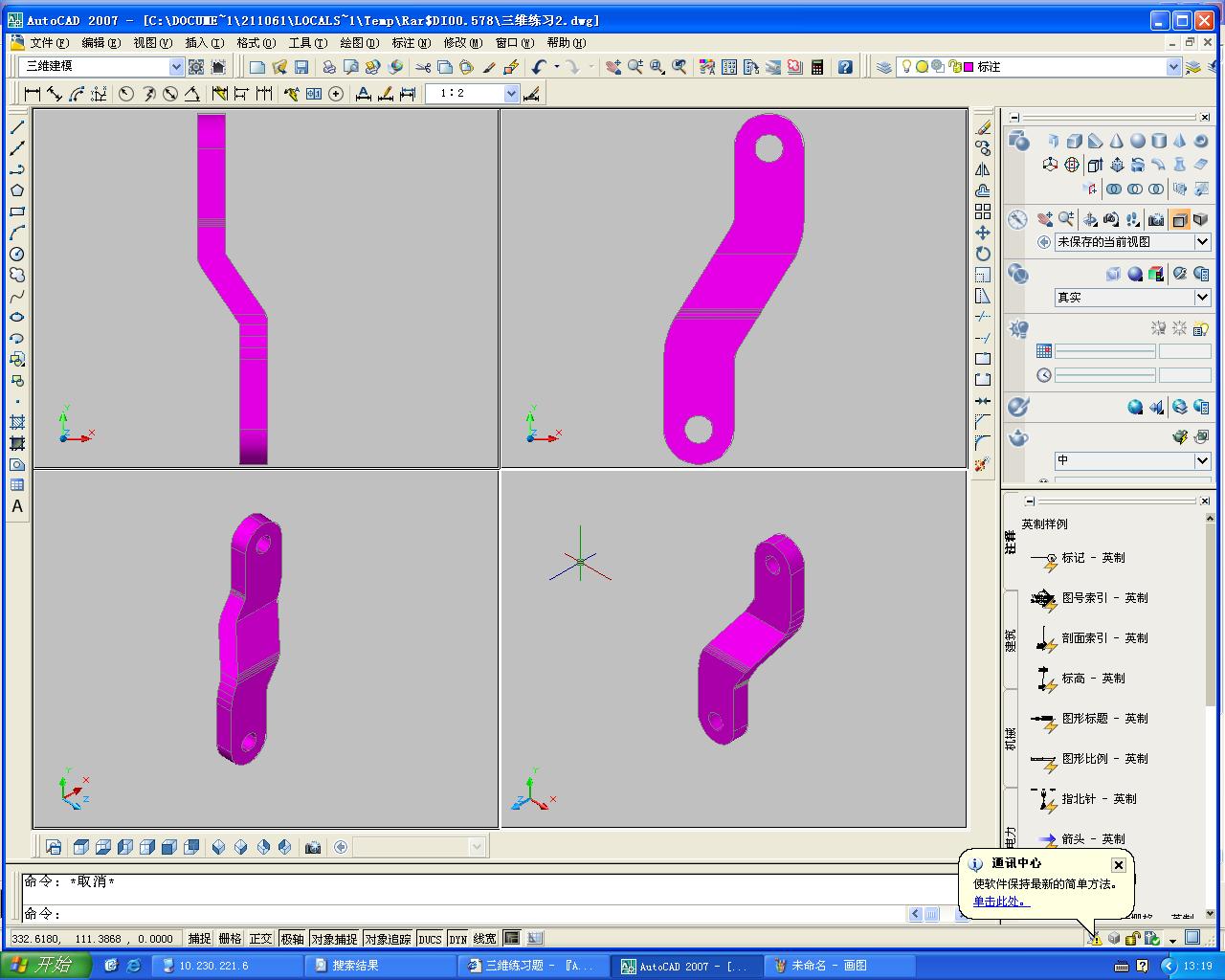Toggle the 对象追踪 object snap tracking

(x=388, y=939)
